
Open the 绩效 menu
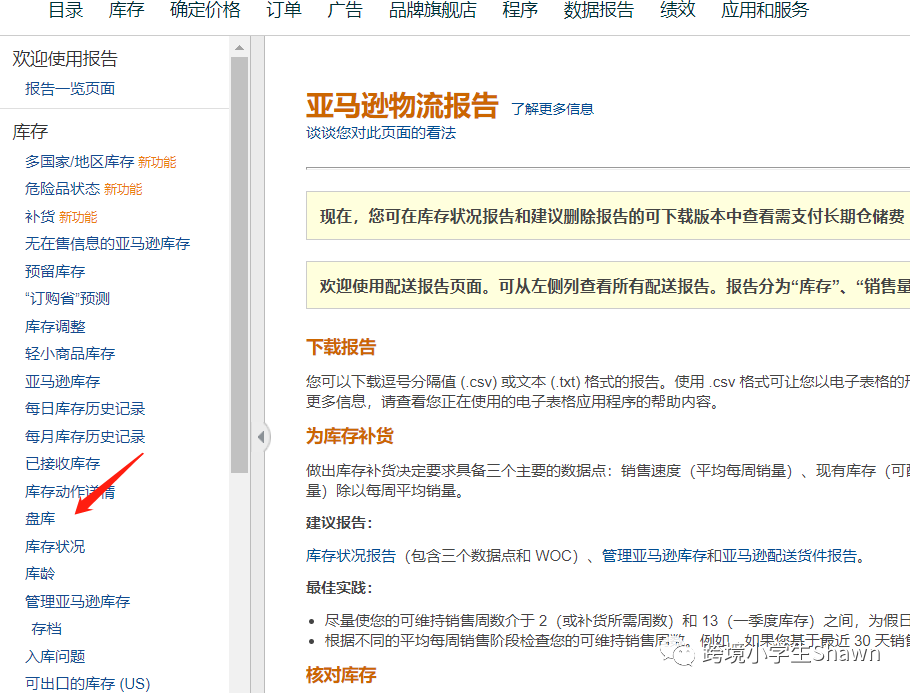(677, 10)
